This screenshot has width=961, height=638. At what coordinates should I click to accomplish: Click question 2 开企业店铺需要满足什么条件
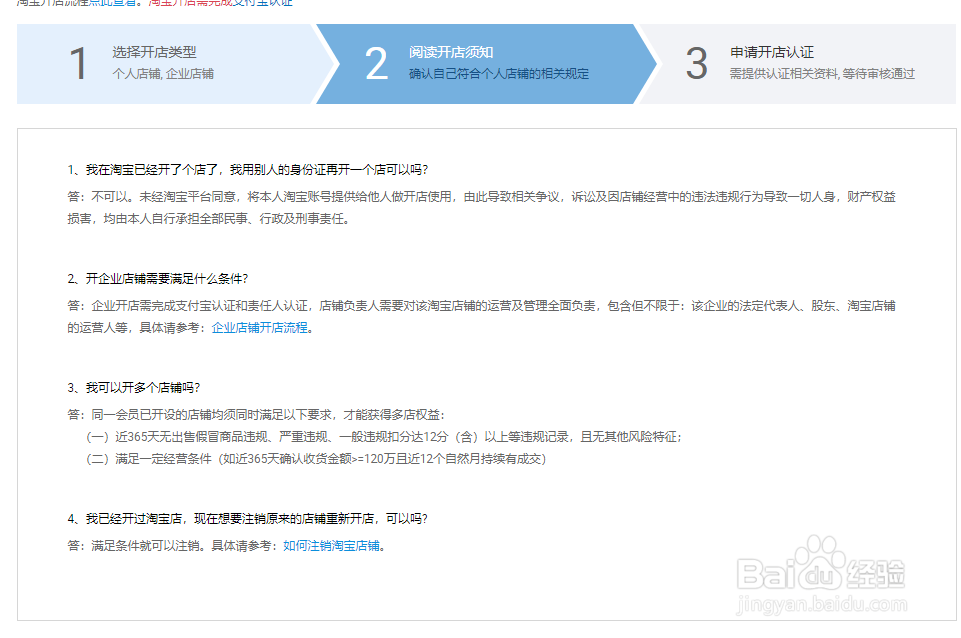point(158,279)
